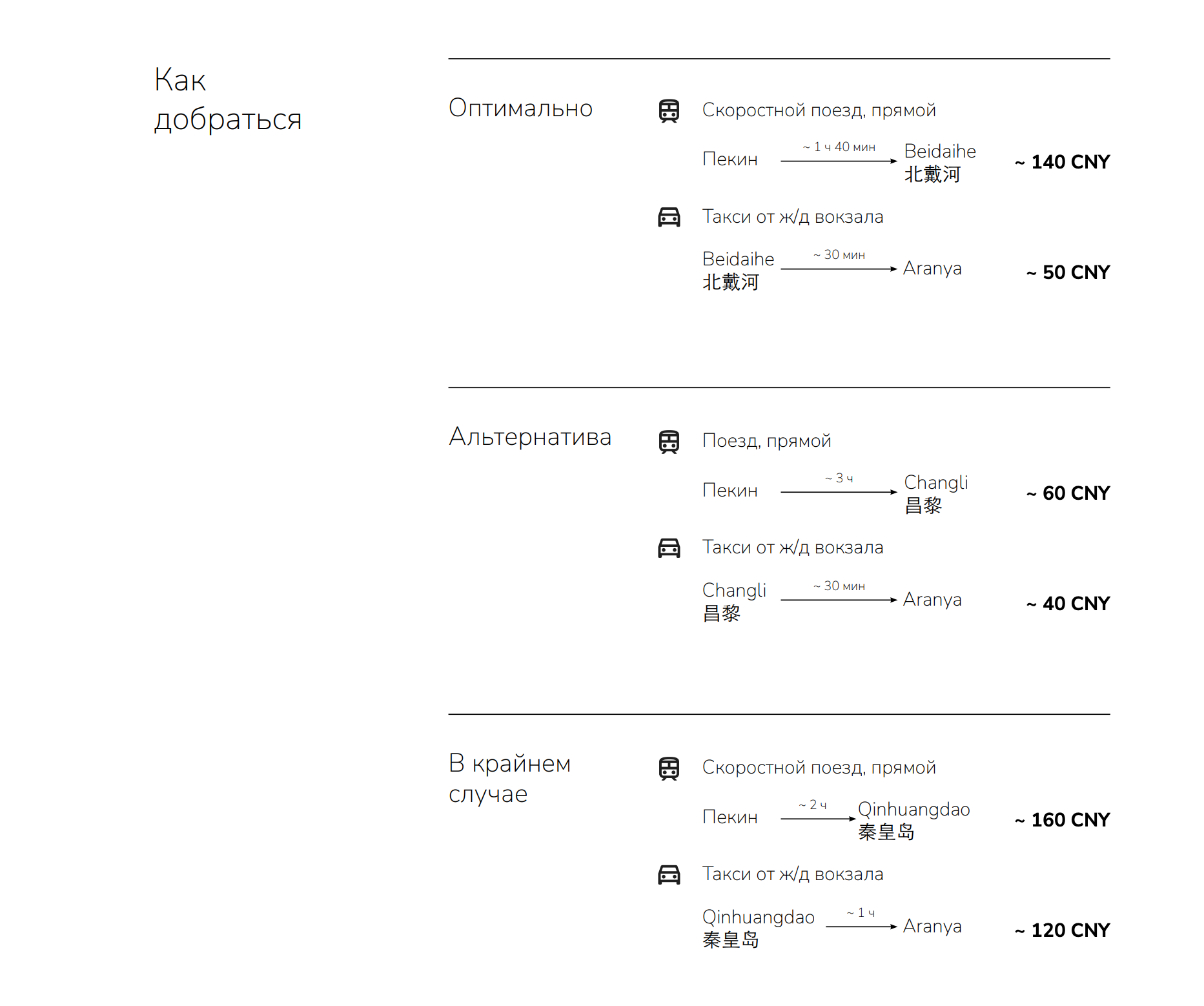The image size is (1204, 1006).
Task: Click the train icon in the Оптимально section
Action: click(x=669, y=110)
